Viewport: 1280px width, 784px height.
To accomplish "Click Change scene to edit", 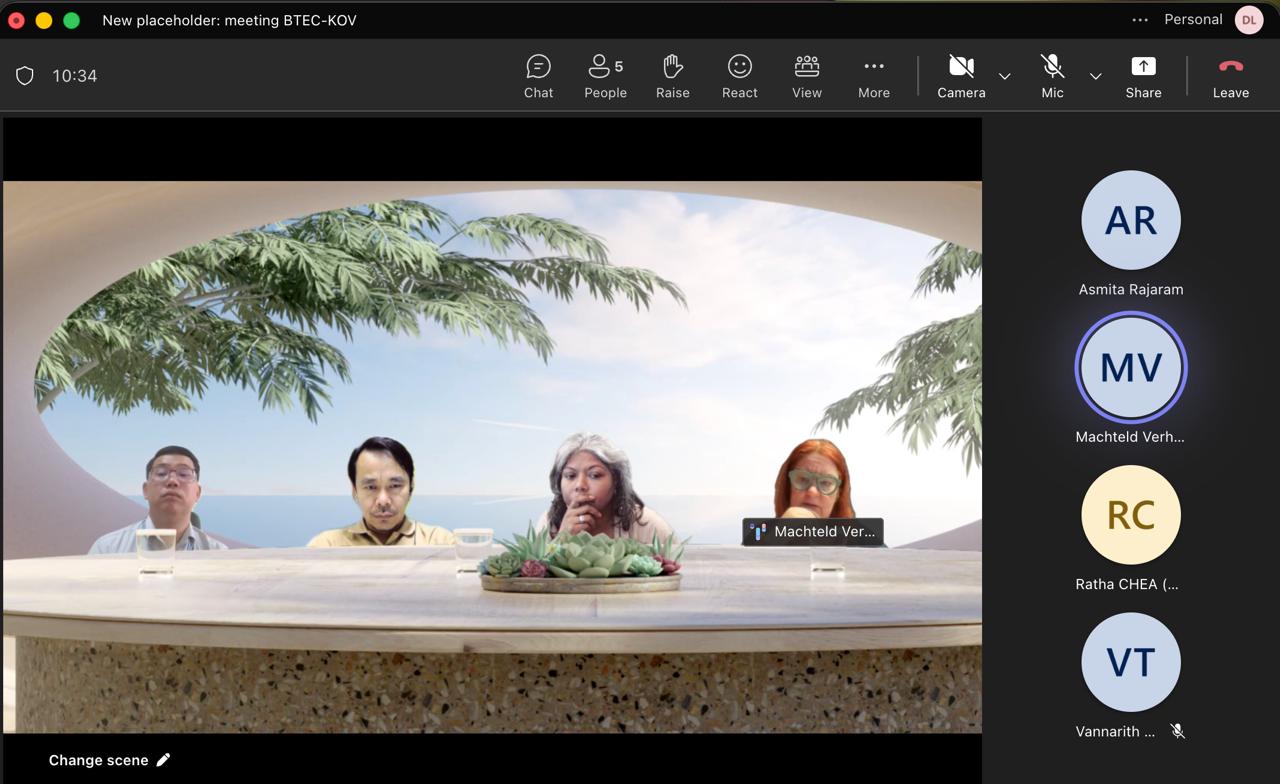I will (x=110, y=760).
